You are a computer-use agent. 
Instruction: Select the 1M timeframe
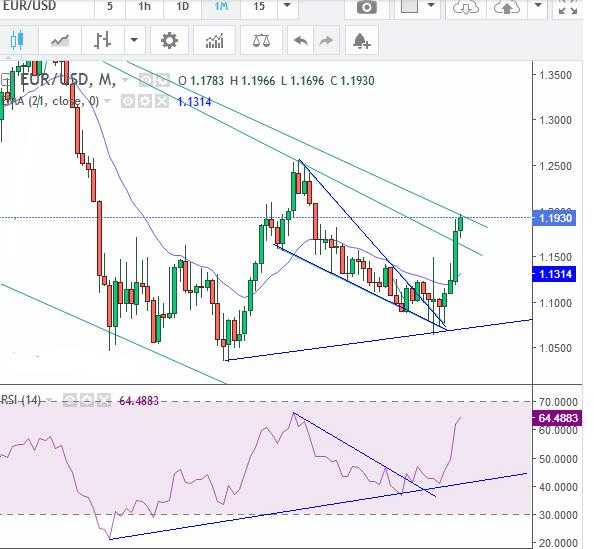click(221, 6)
